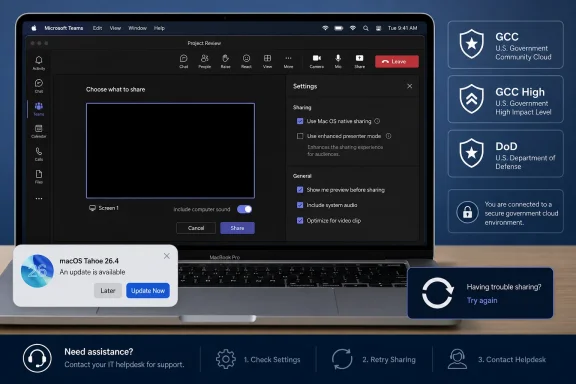This screenshot has height=384, width=576.
Task: Show the People panel in meeting
Action: [205, 61]
